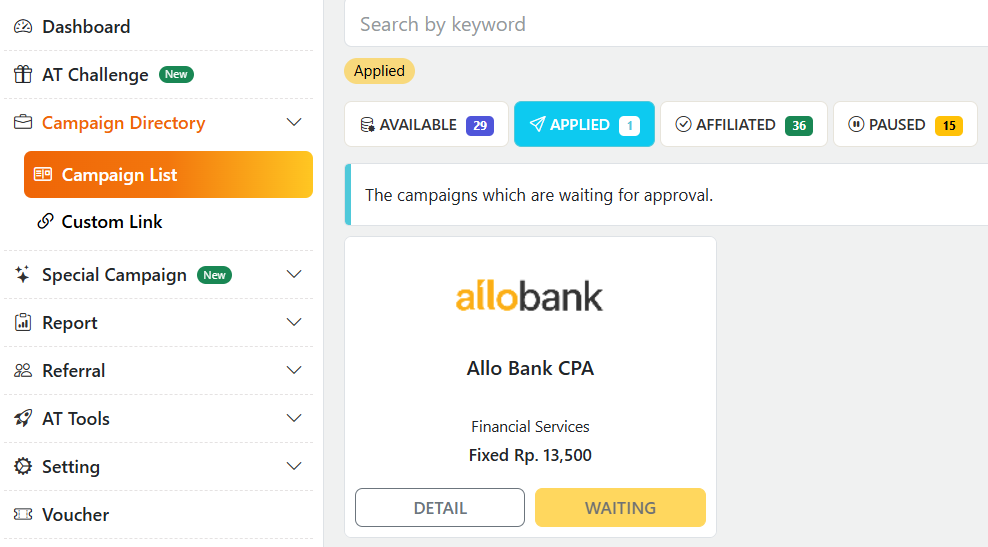Click the Referral people icon
This screenshot has height=547, width=988.
coord(23,371)
